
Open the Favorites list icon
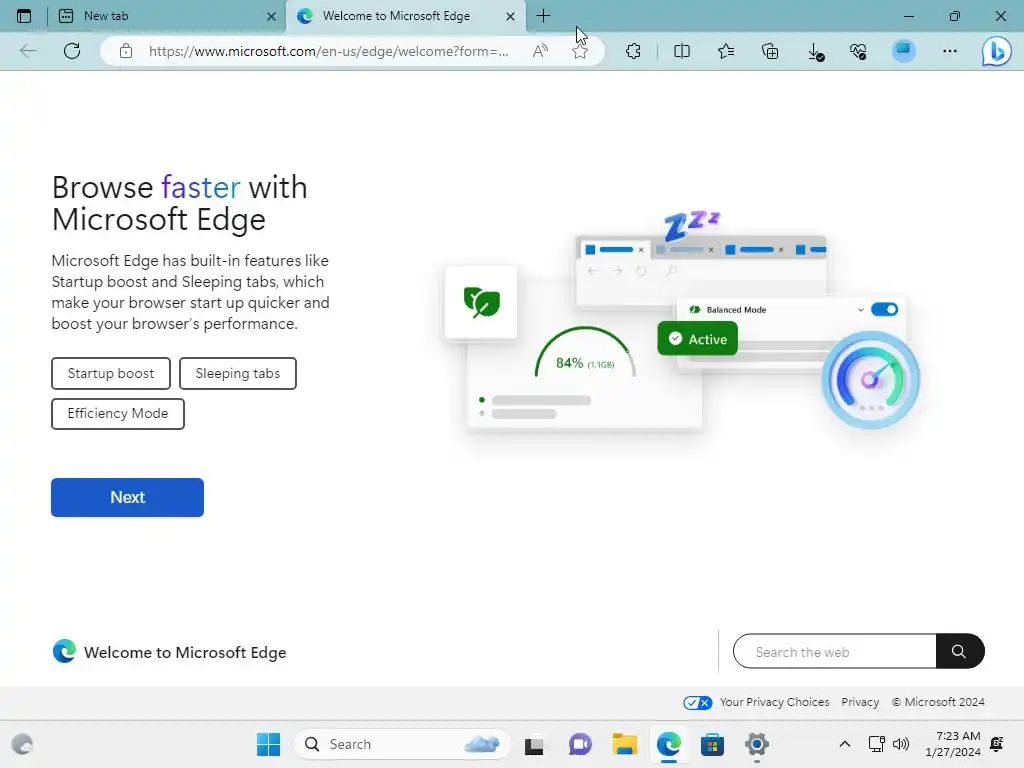point(726,51)
